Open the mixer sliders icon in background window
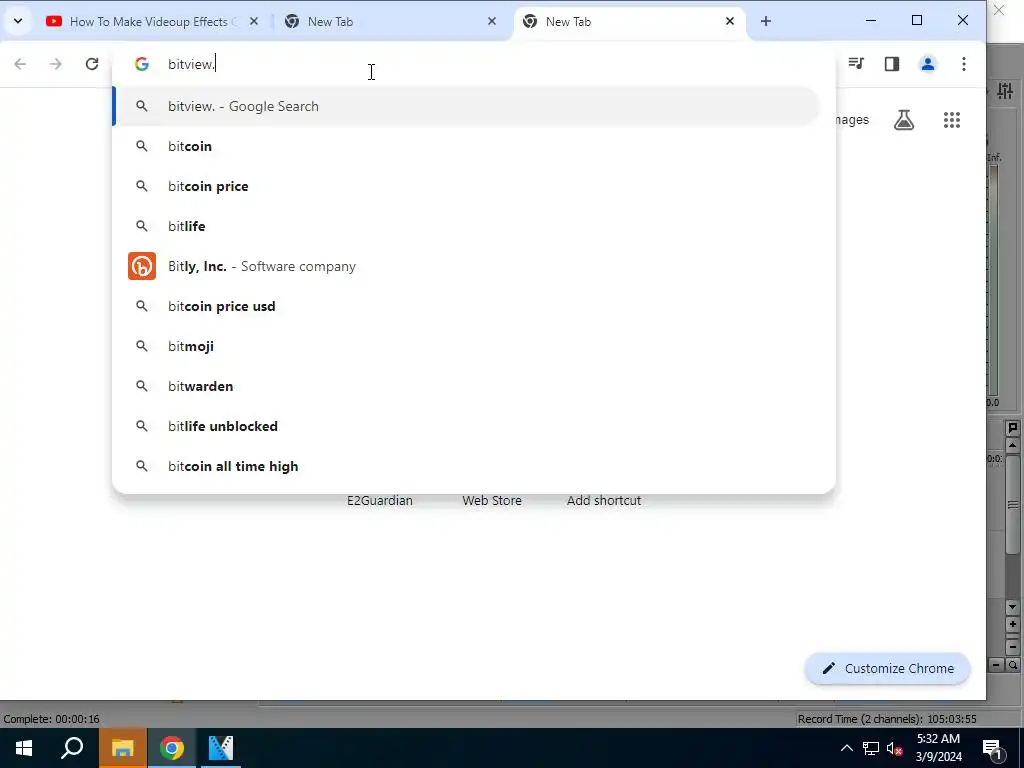The height and width of the screenshot is (768, 1024). point(1005,91)
